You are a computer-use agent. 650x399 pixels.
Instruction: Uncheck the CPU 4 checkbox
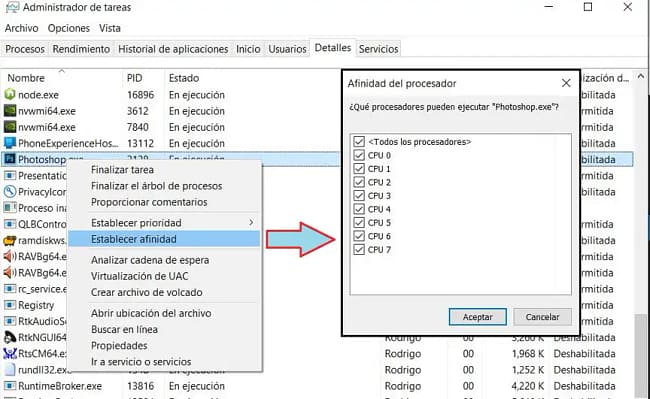point(359,209)
